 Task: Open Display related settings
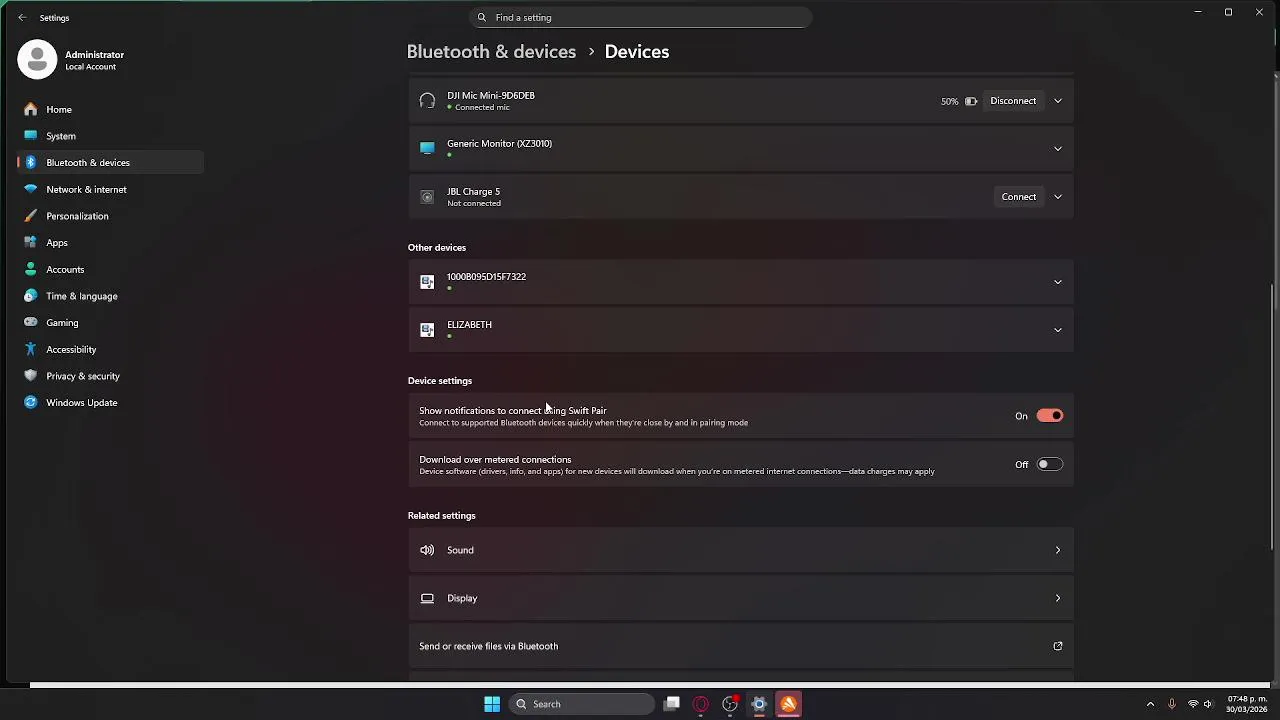click(741, 598)
